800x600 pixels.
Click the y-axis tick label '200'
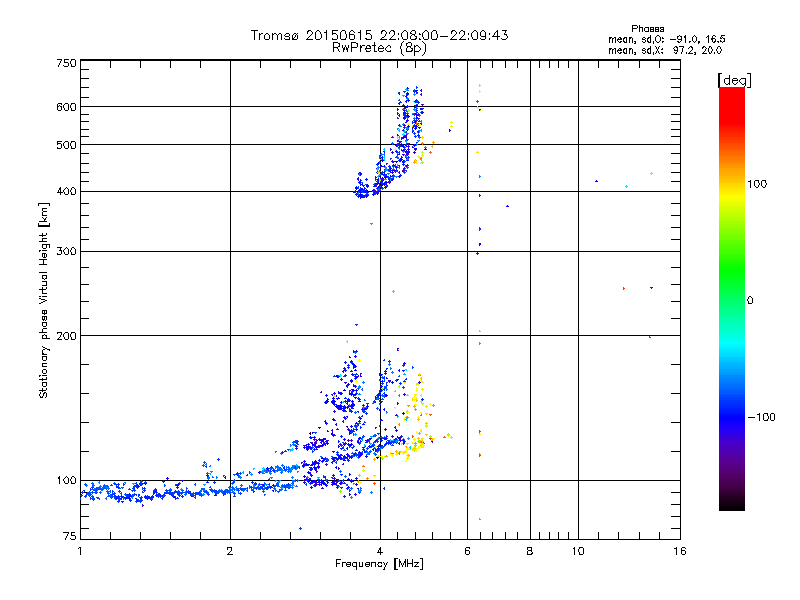[x=66, y=336]
